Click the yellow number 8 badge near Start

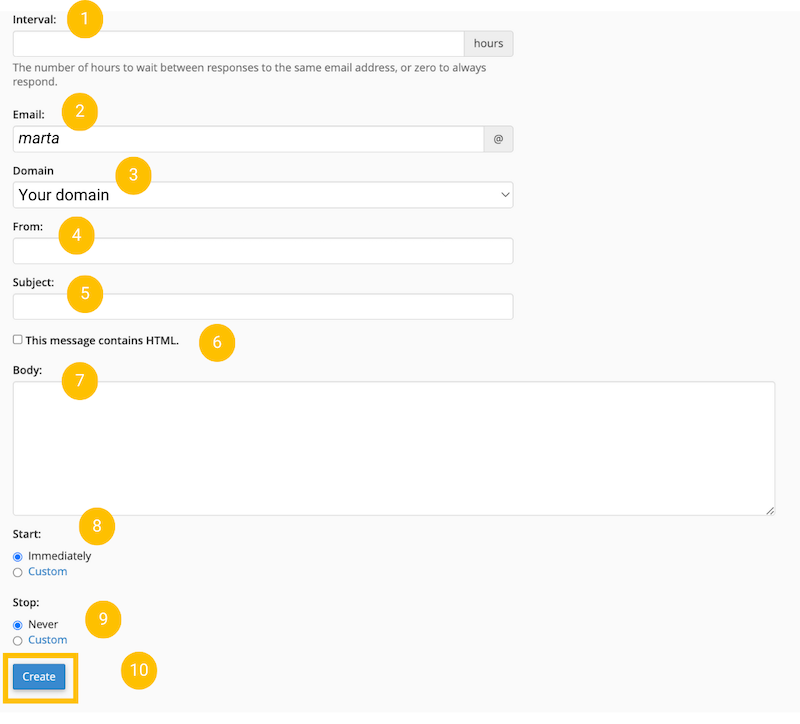97,526
